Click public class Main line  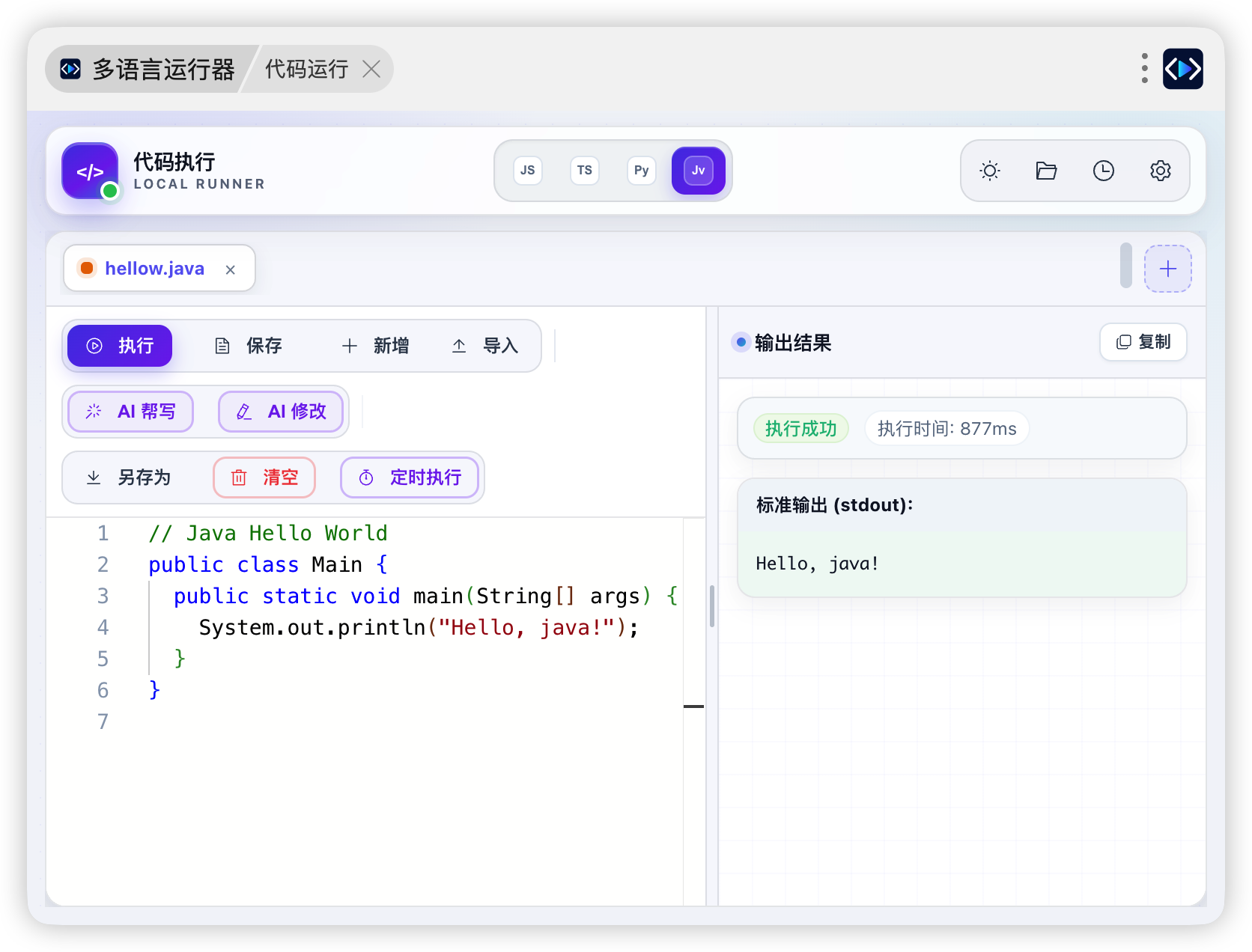click(268, 565)
